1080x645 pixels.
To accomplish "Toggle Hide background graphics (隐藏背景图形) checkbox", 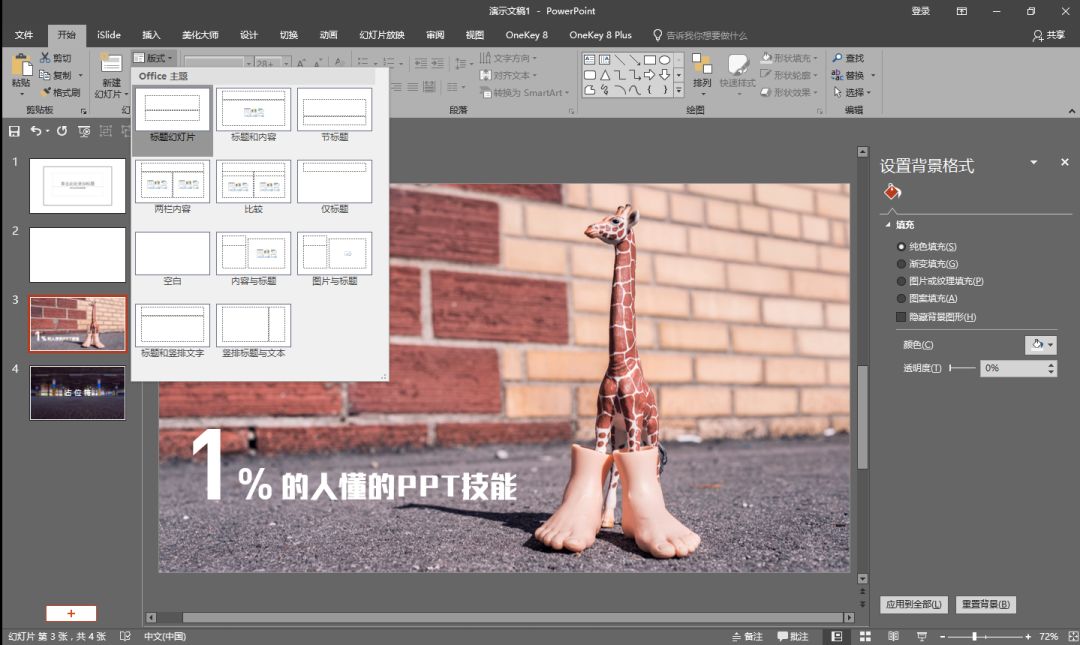I will (x=901, y=316).
